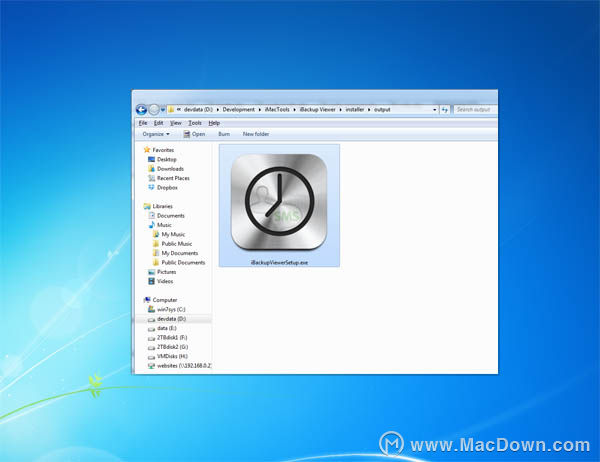
Task: Click the Videos library icon
Action: pos(152,281)
